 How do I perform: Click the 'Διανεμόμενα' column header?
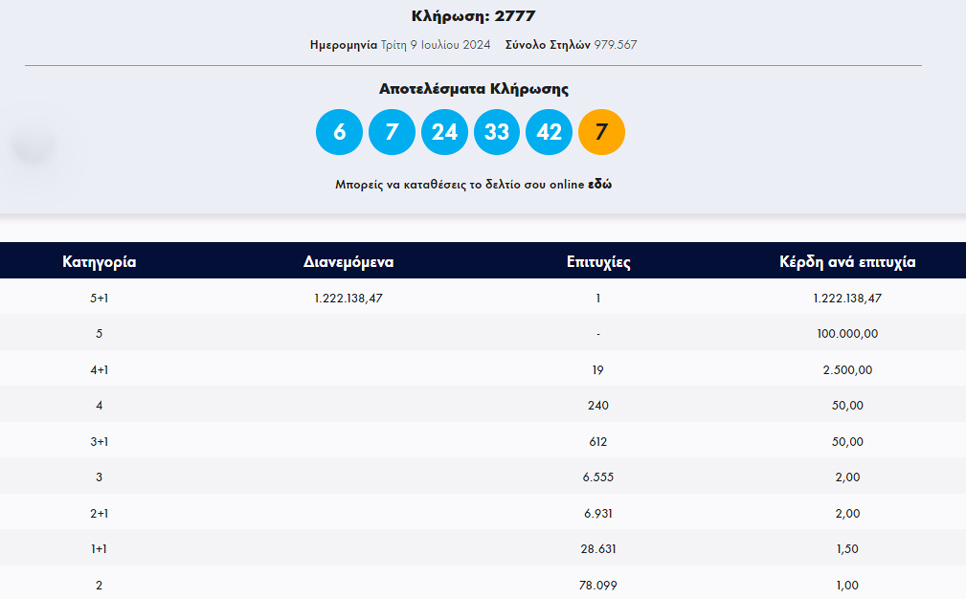348,262
